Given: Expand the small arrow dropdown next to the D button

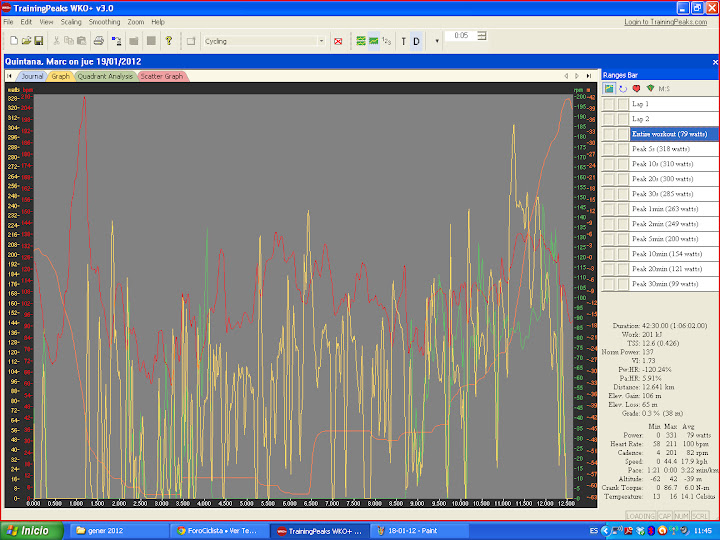Looking at the screenshot, I should [x=437, y=41].
